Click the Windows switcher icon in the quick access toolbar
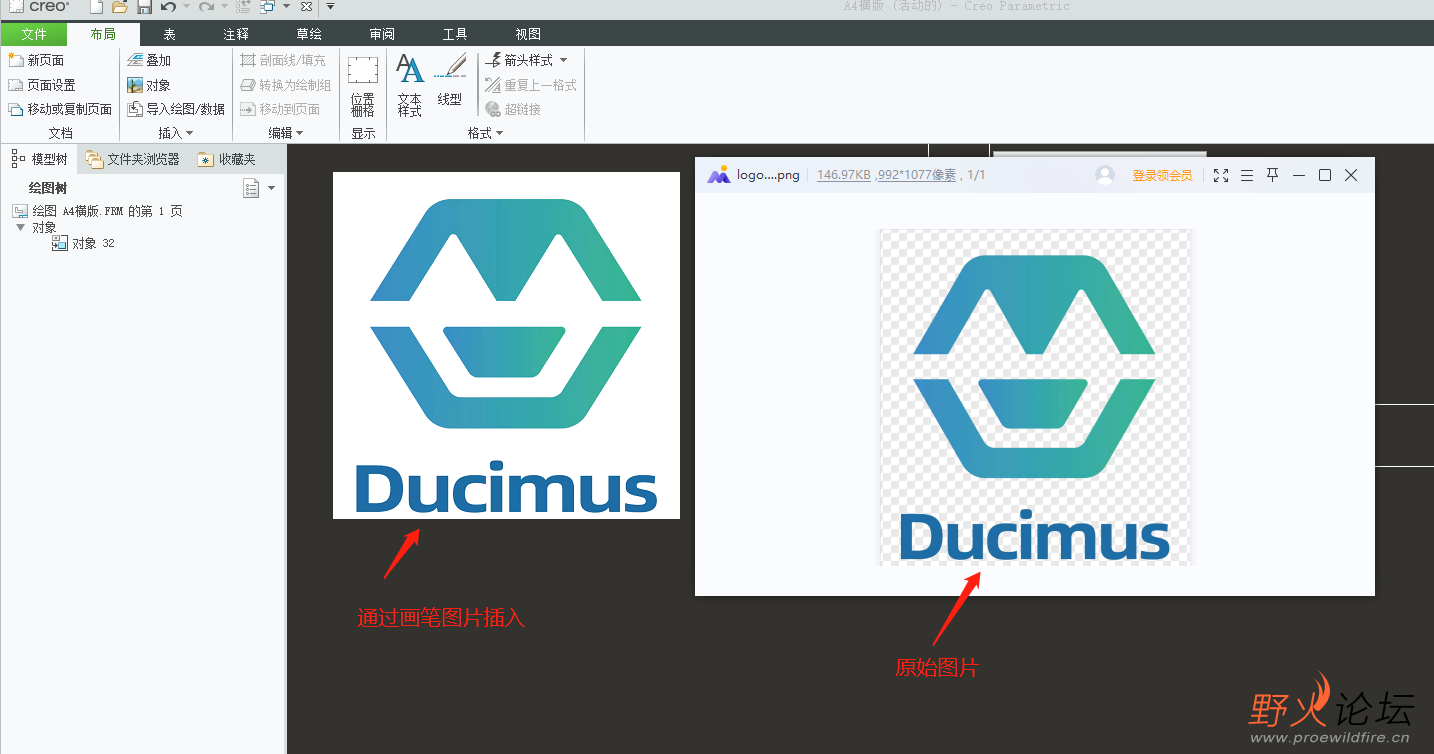 click(x=268, y=7)
